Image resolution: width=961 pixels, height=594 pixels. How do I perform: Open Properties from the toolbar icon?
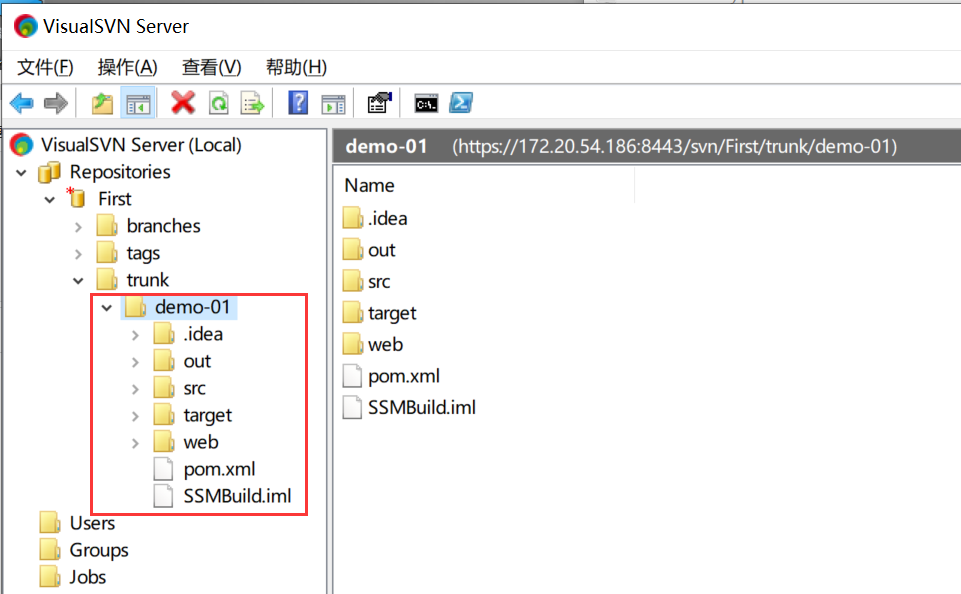(x=379, y=103)
